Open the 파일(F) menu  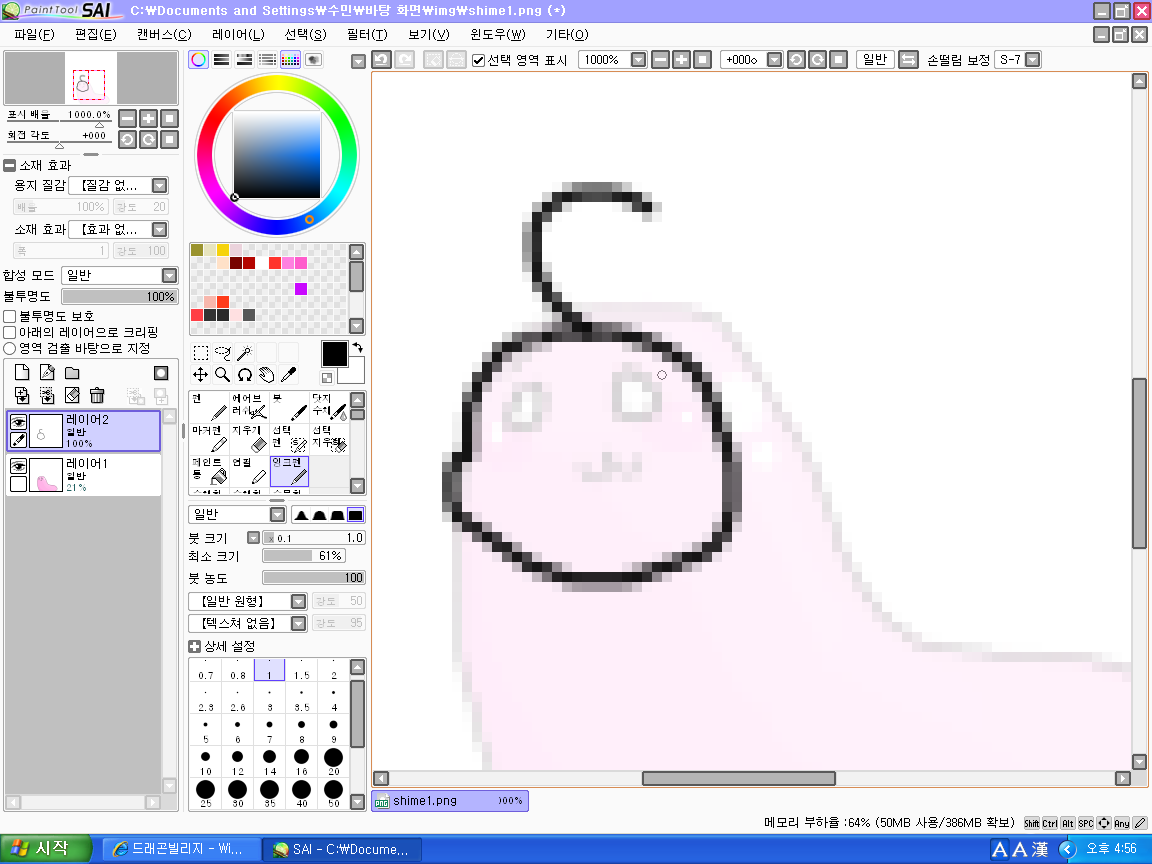point(35,35)
